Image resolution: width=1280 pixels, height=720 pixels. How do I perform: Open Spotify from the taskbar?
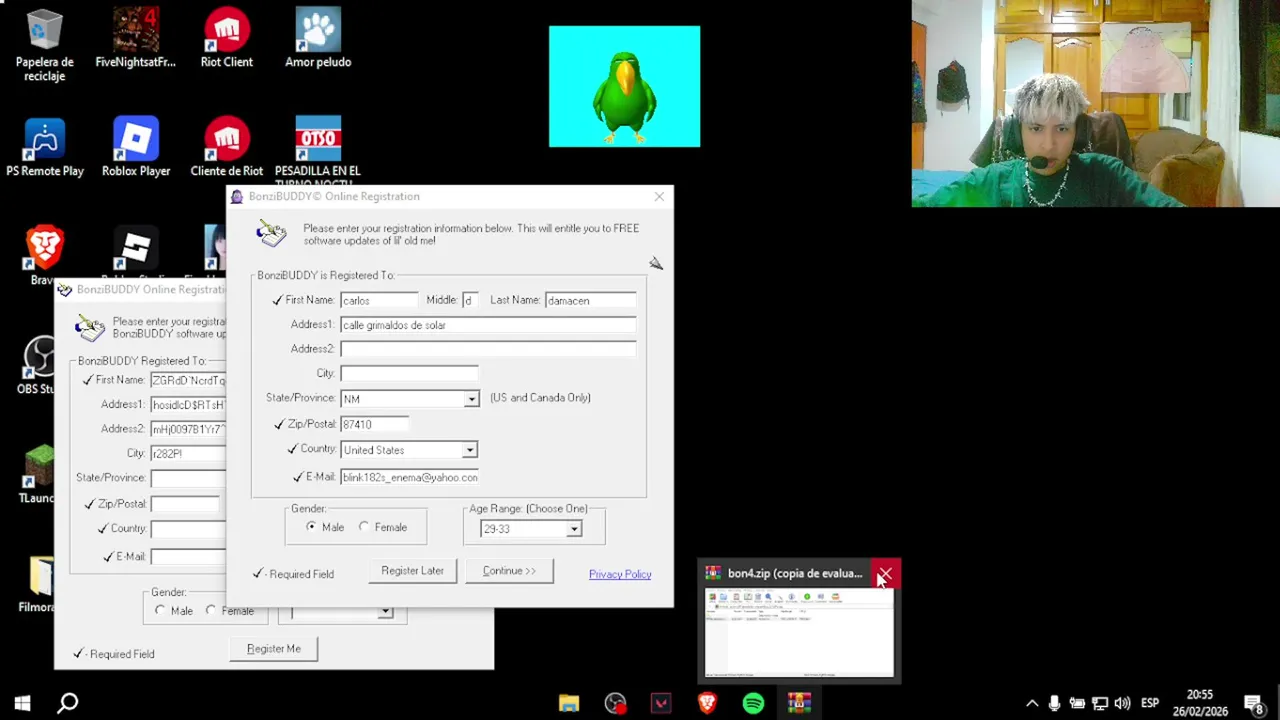(x=753, y=703)
